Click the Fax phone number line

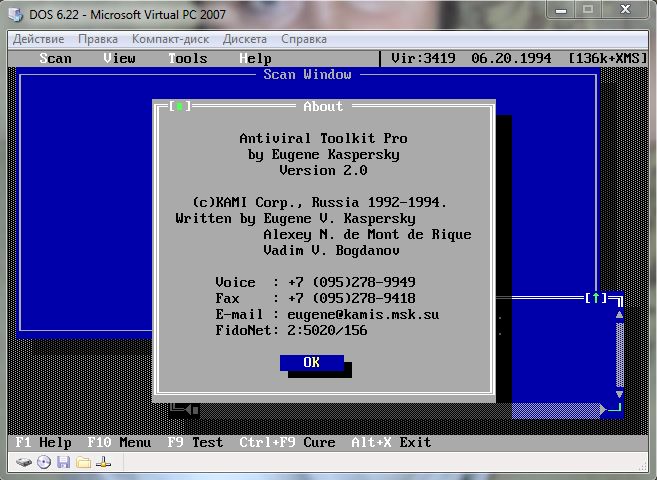coord(316,298)
